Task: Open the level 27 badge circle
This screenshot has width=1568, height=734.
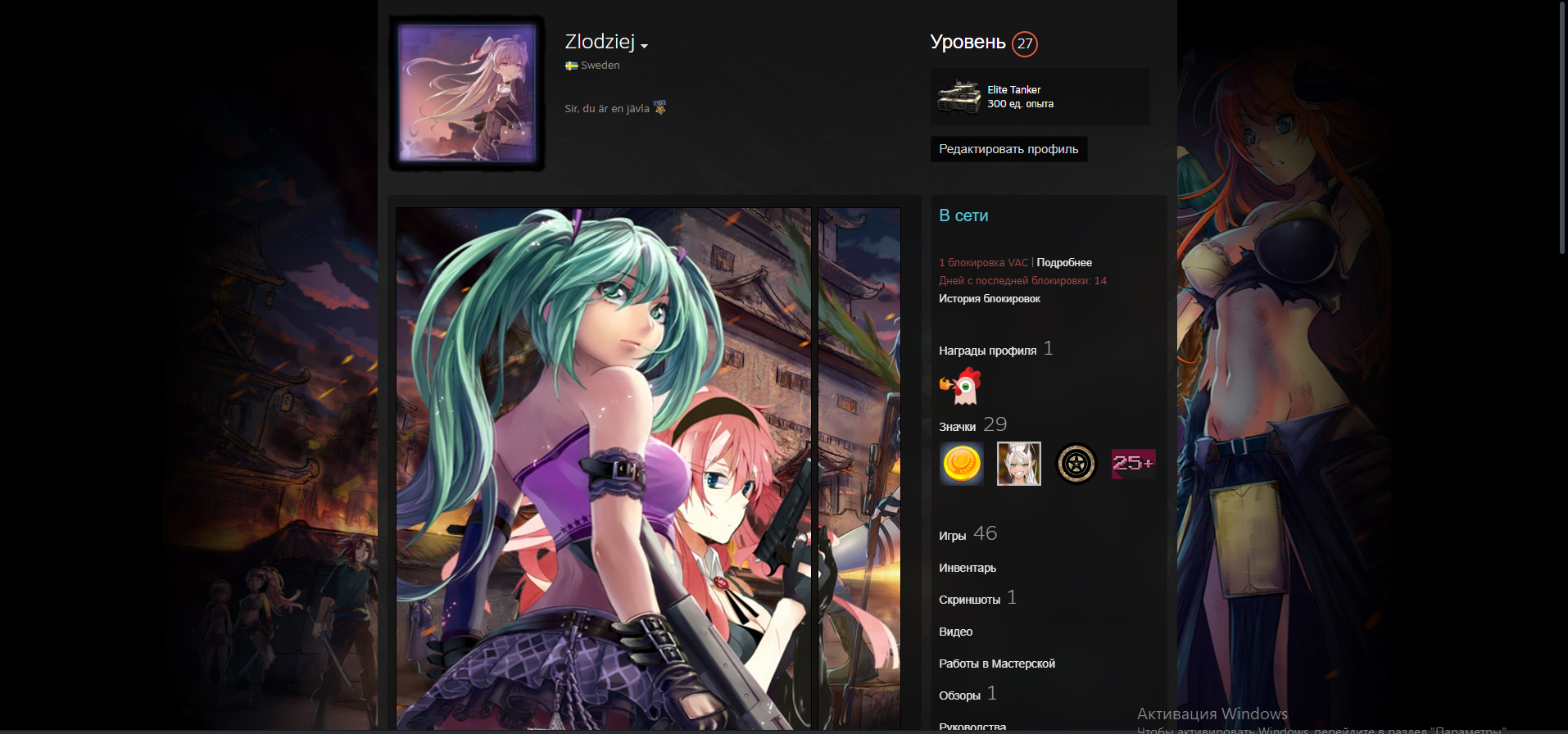Action: [1024, 43]
